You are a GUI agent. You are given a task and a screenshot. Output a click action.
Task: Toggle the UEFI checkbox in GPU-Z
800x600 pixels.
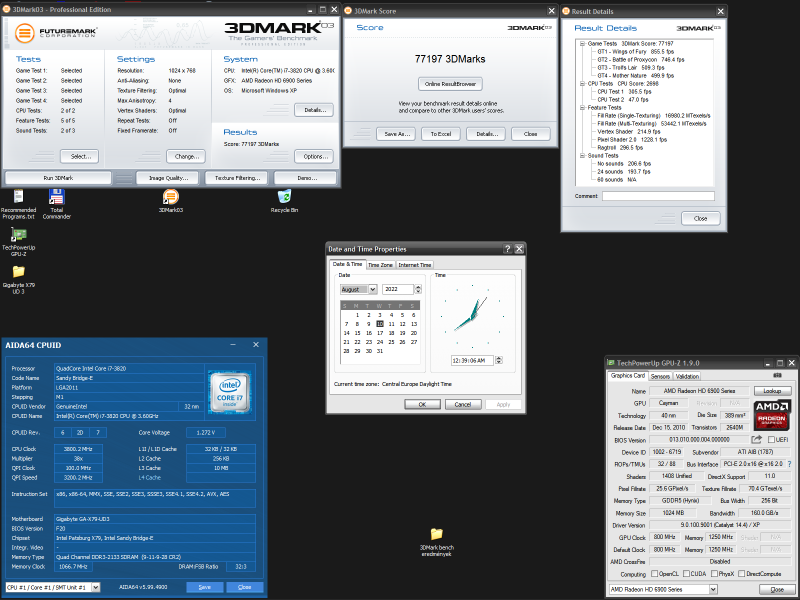pos(771,439)
